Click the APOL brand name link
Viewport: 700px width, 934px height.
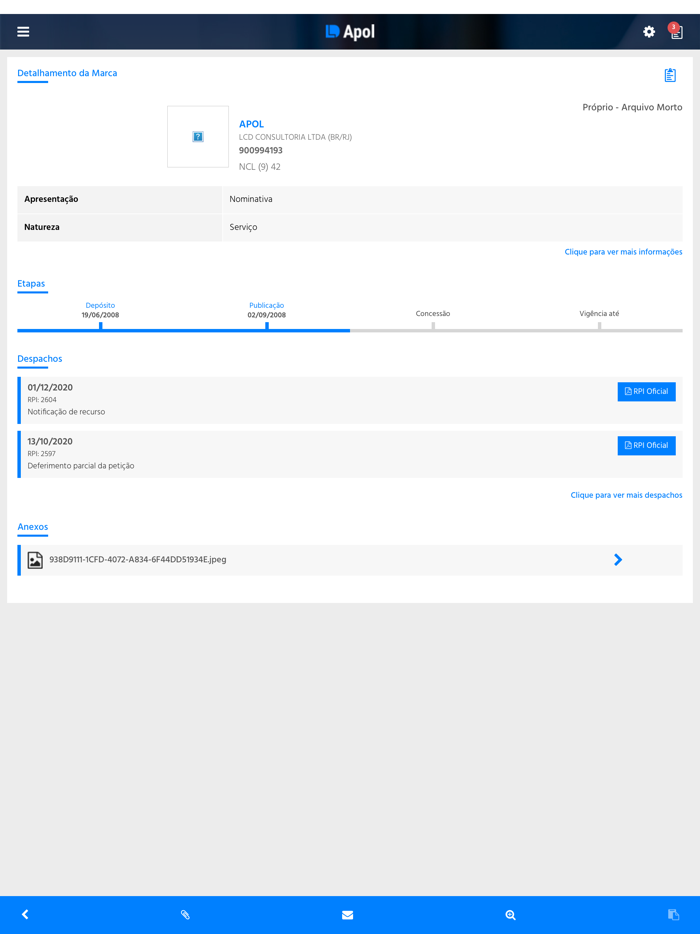(x=251, y=124)
